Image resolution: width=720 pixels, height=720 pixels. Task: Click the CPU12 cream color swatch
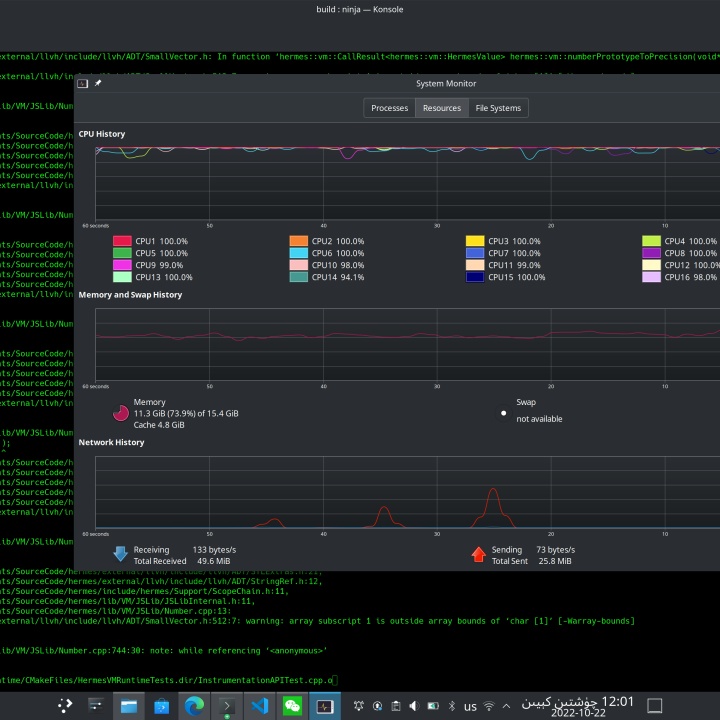651,265
